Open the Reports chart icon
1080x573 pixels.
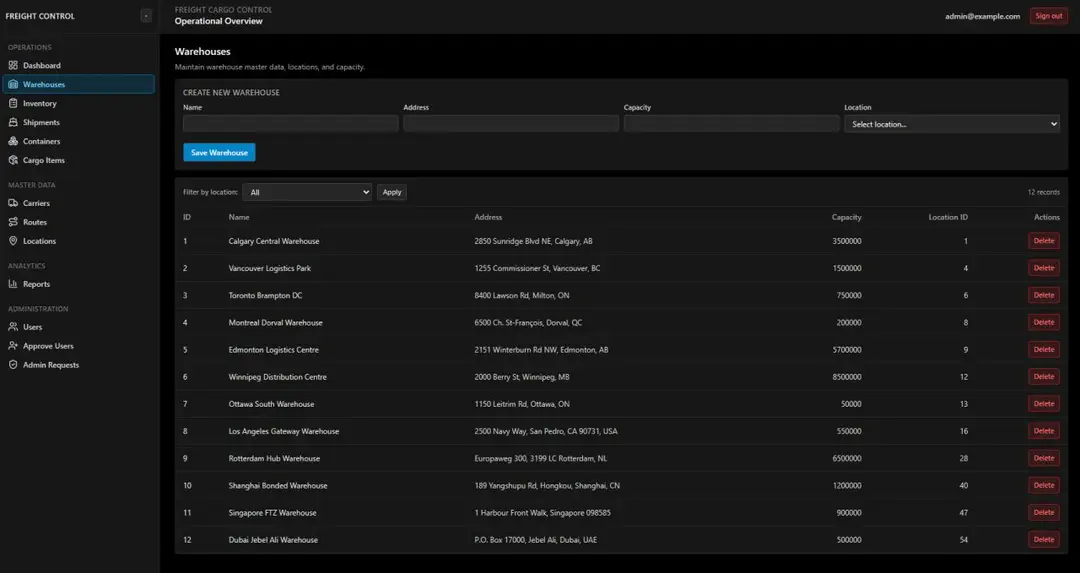tap(13, 284)
